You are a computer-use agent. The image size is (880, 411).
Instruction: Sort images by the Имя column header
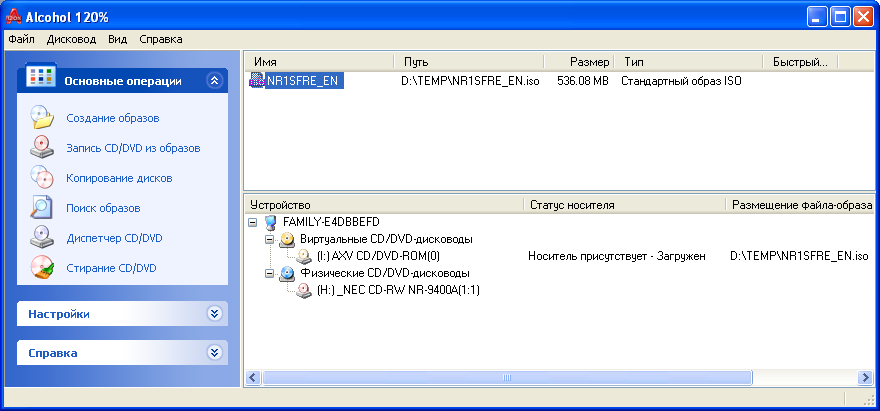tap(319, 62)
